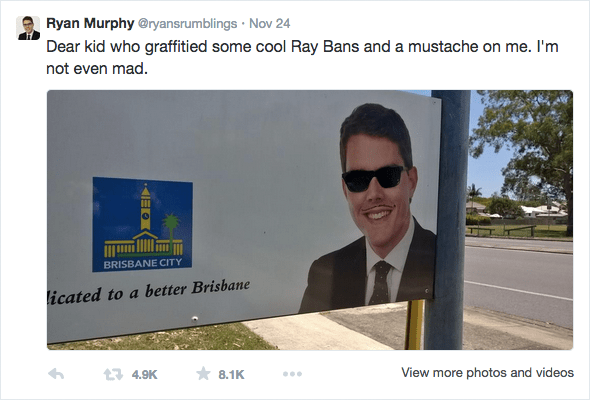Image resolution: width=590 pixels, height=400 pixels.
Task: Click the blue sign pole in photo
Action: pyautogui.click(x=447, y=220)
